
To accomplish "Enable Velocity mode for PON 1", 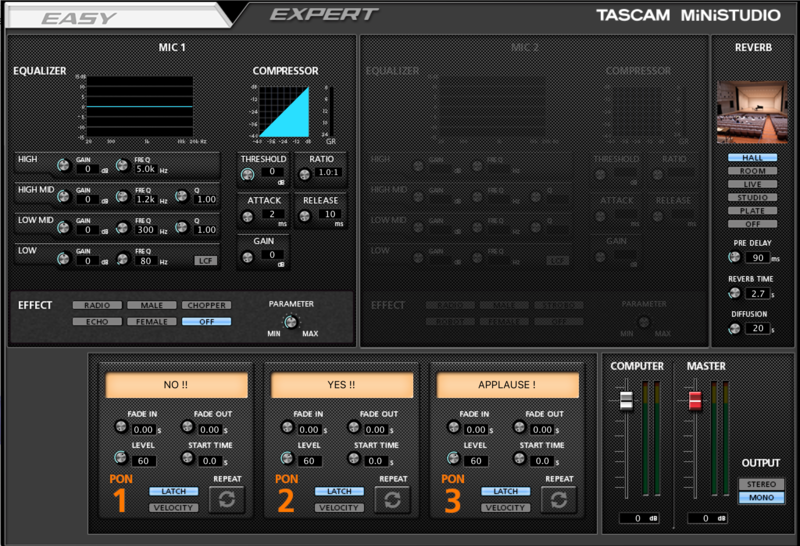I will click(x=173, y=508).
